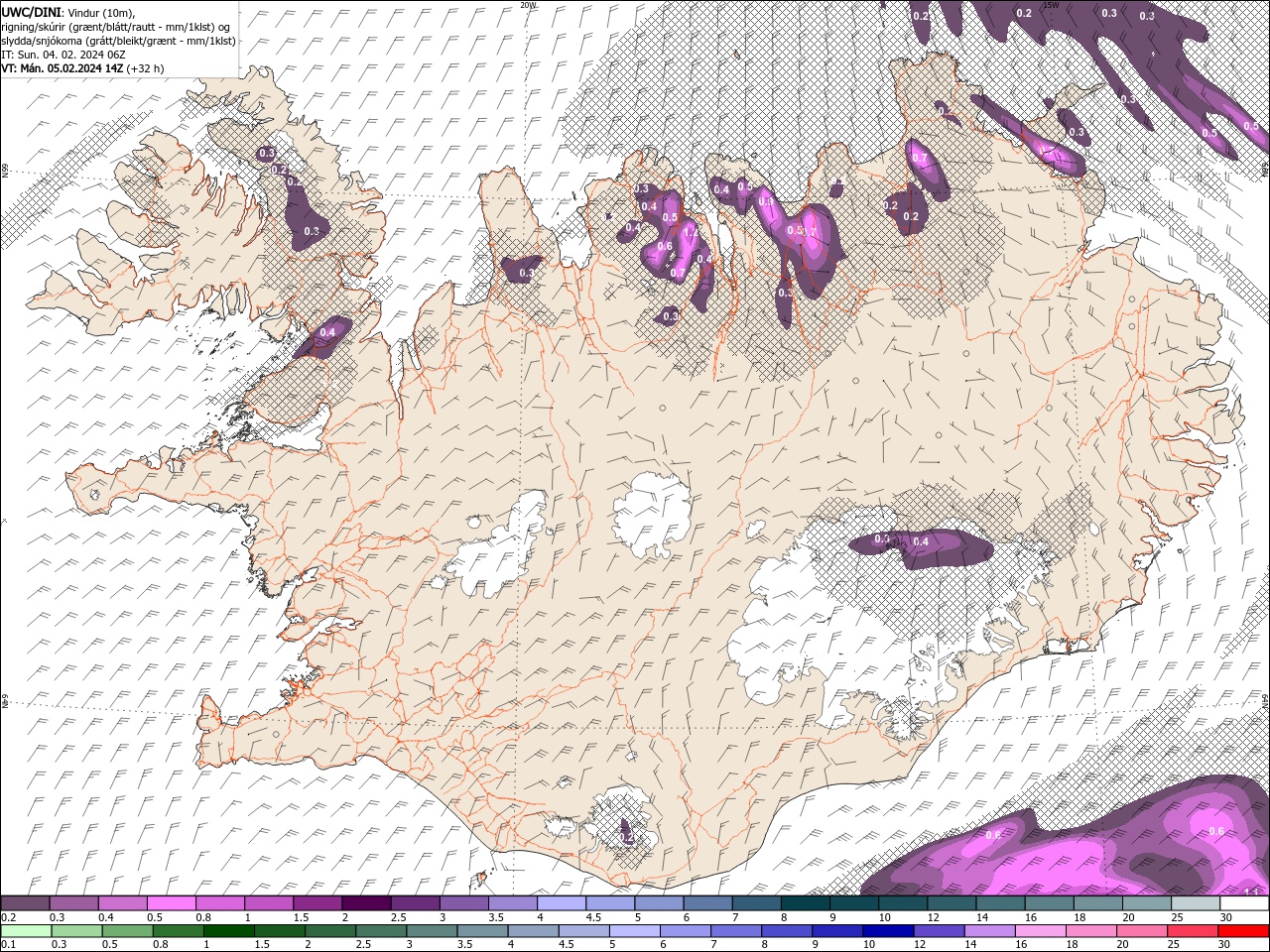1270x952 pixels.
Task: Pick the light pink swatch at 16, bottom row
Action: point(1040,931)
